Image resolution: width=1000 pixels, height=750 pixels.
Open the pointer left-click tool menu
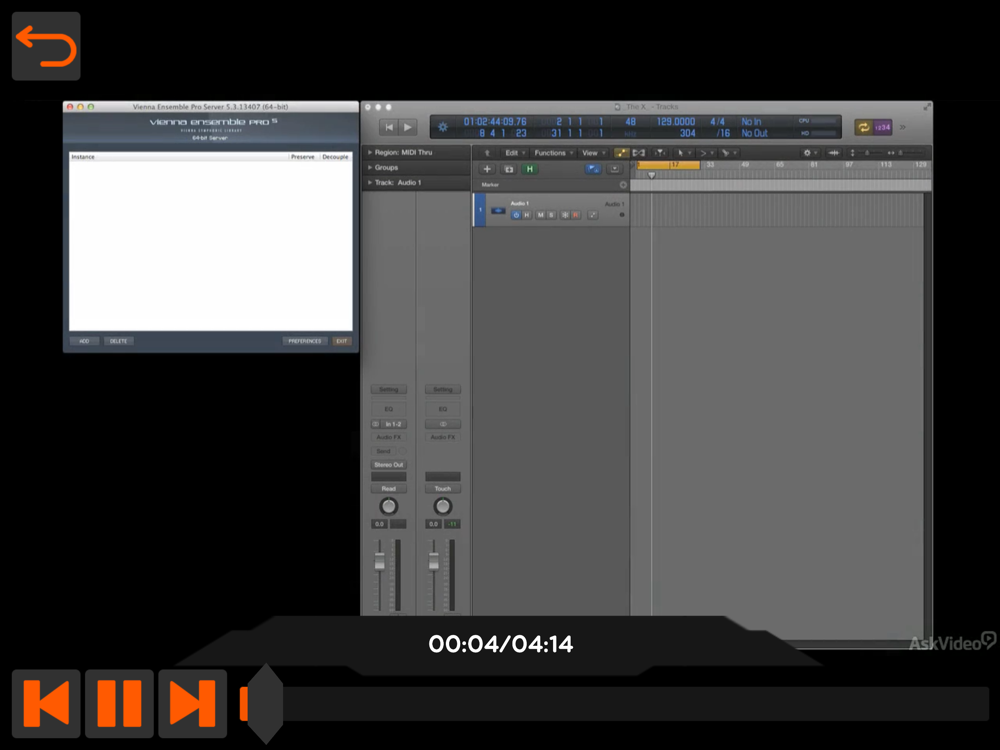pyautogui.click(x=684, y=153)
